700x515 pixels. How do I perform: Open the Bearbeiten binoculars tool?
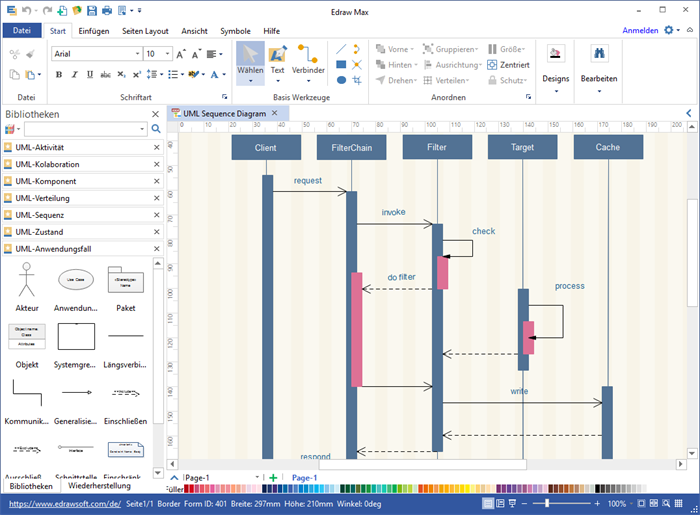(599, 62)
